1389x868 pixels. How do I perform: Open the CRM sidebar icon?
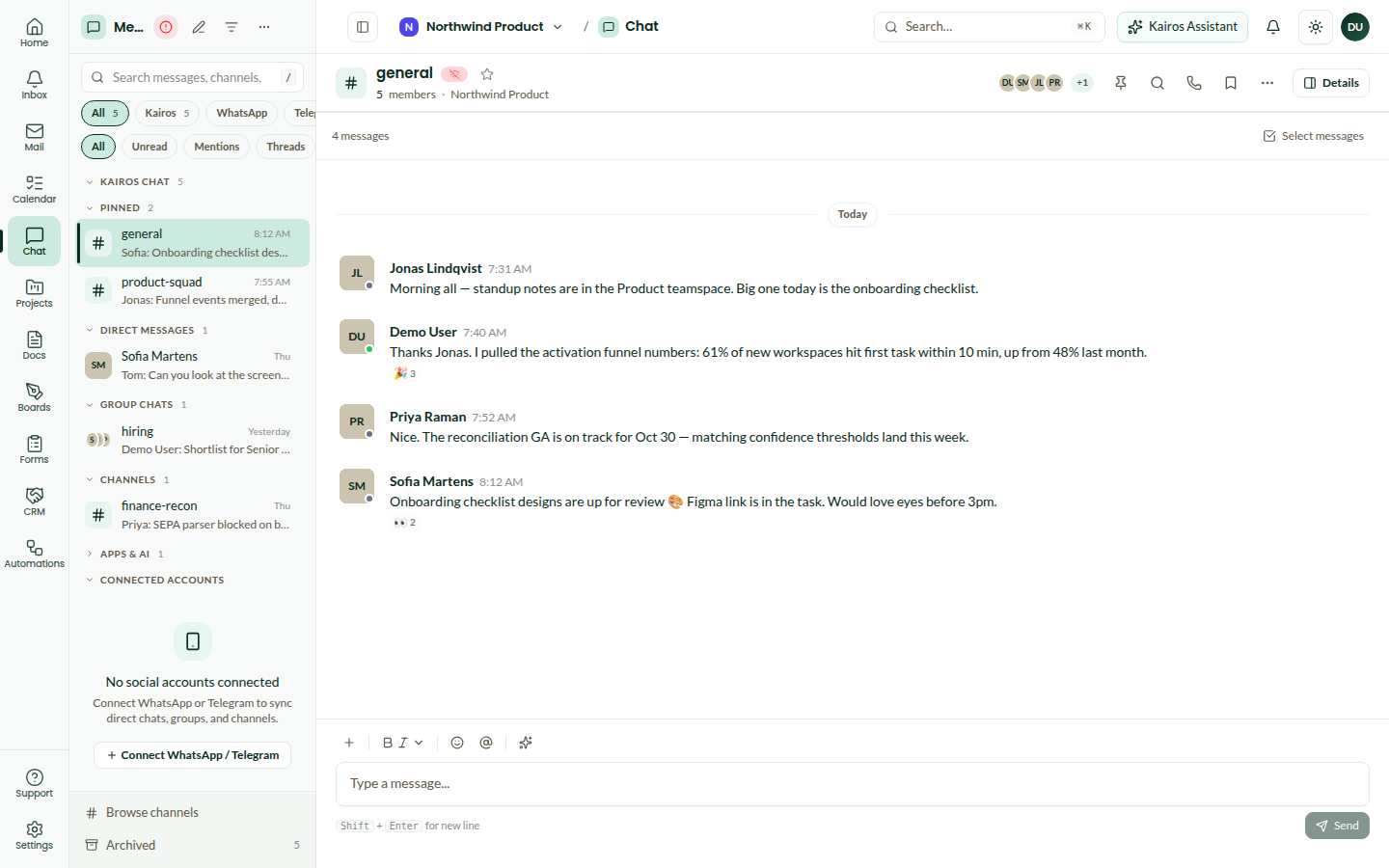[34, 502]
